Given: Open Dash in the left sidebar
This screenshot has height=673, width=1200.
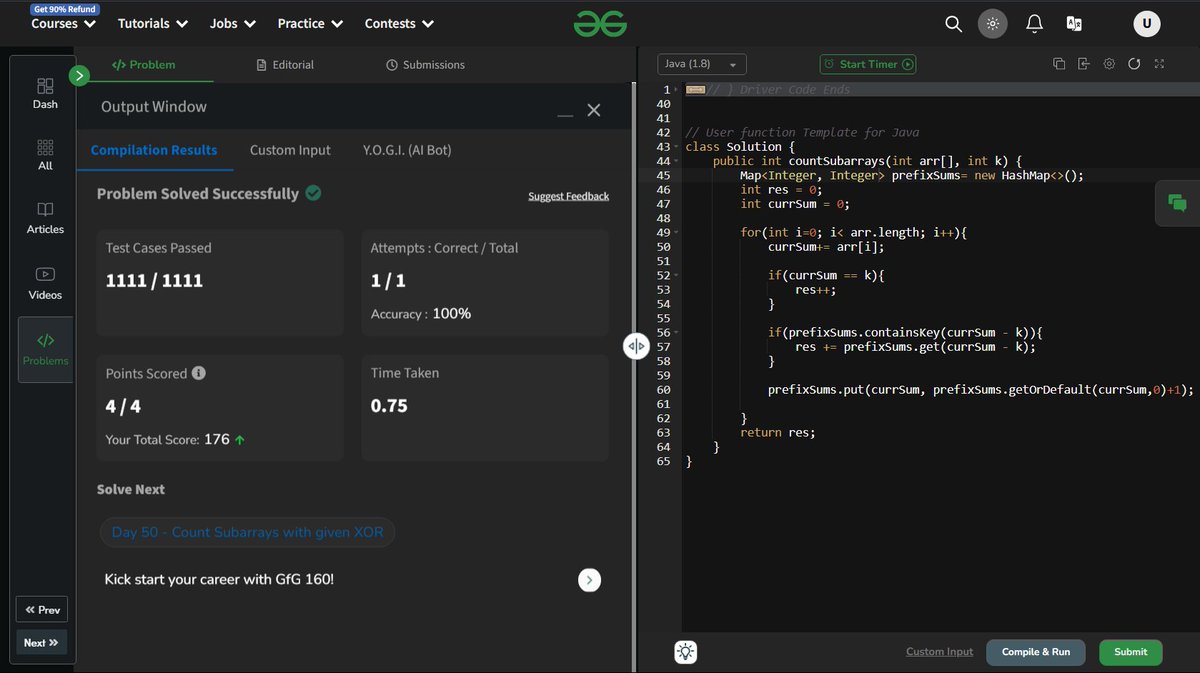Looking at the screenshot, I should (45, 93).
